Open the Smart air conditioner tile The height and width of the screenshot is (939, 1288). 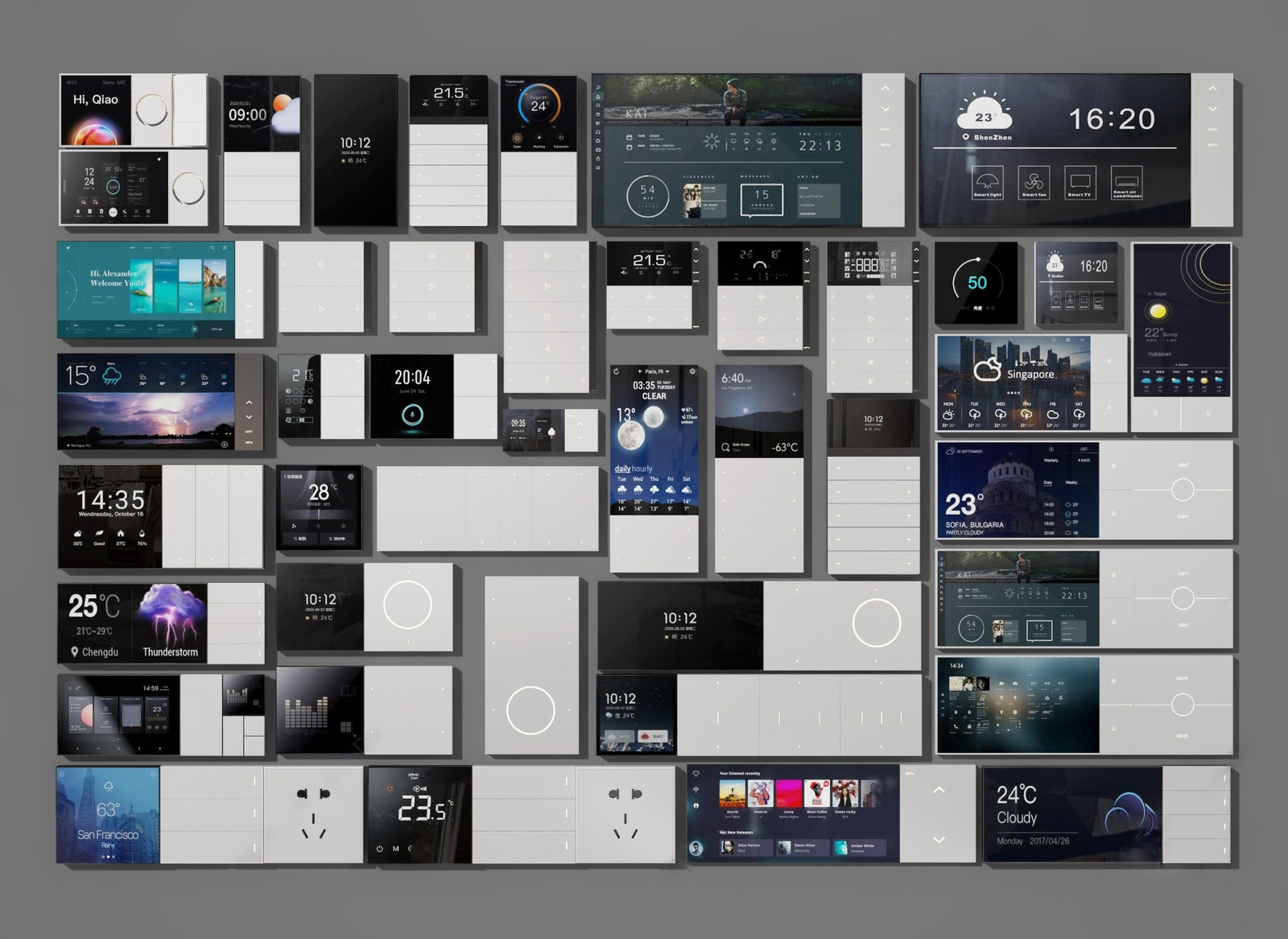(x=1126, y=181)
